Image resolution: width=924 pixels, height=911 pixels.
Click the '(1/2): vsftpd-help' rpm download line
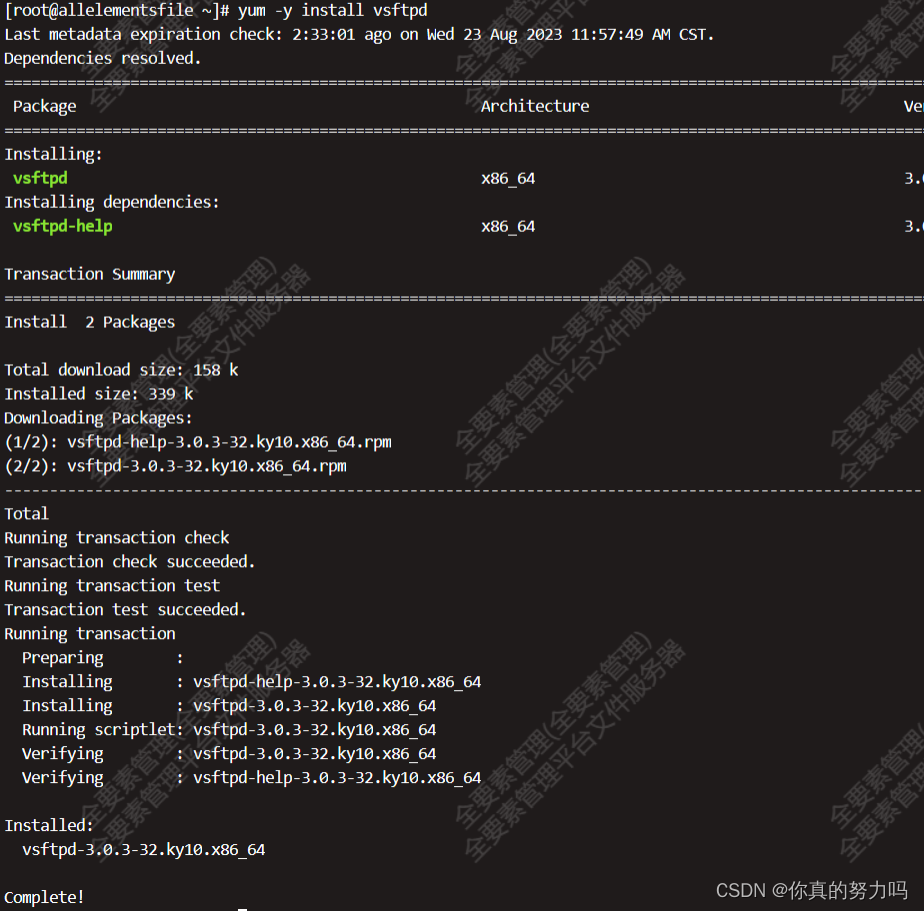198,442
